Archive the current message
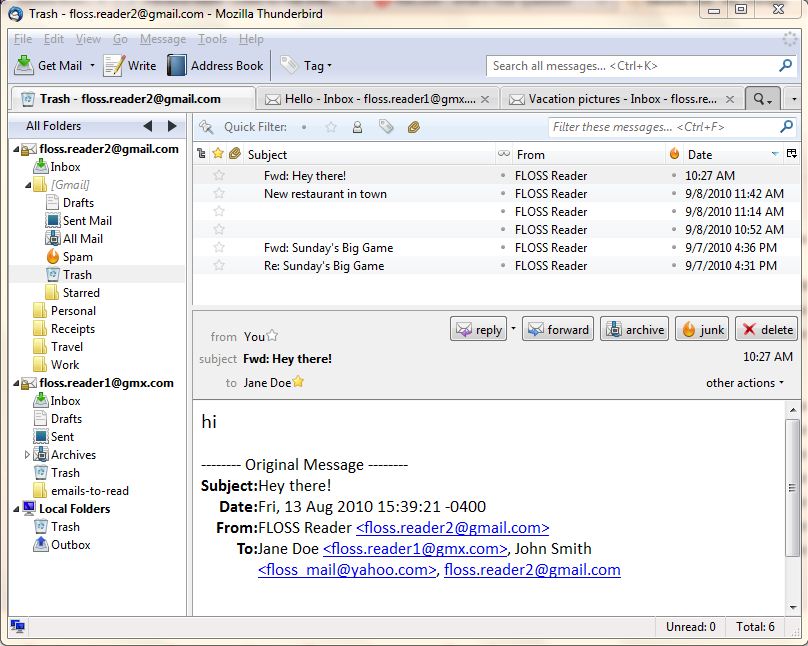 [x=634, y=330]
